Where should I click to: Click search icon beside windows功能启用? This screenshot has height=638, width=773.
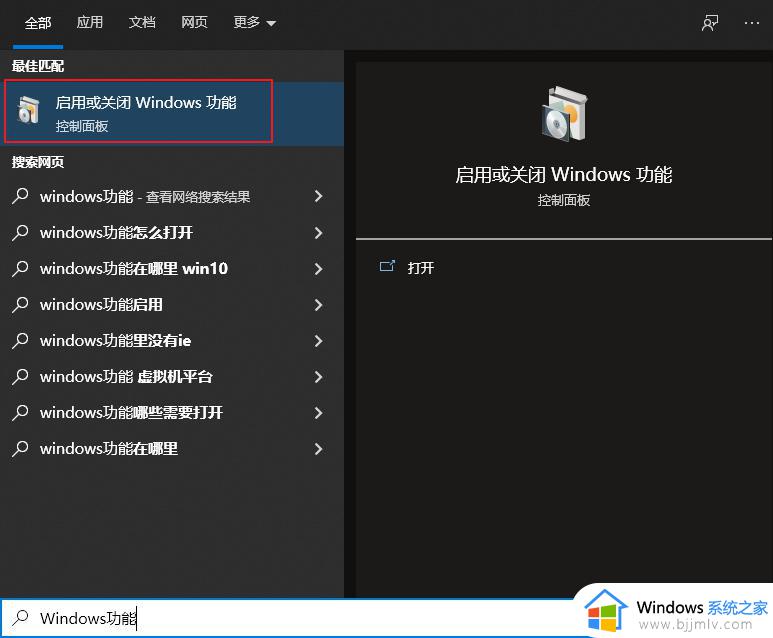pyautogui.click(x=20, y=304)
